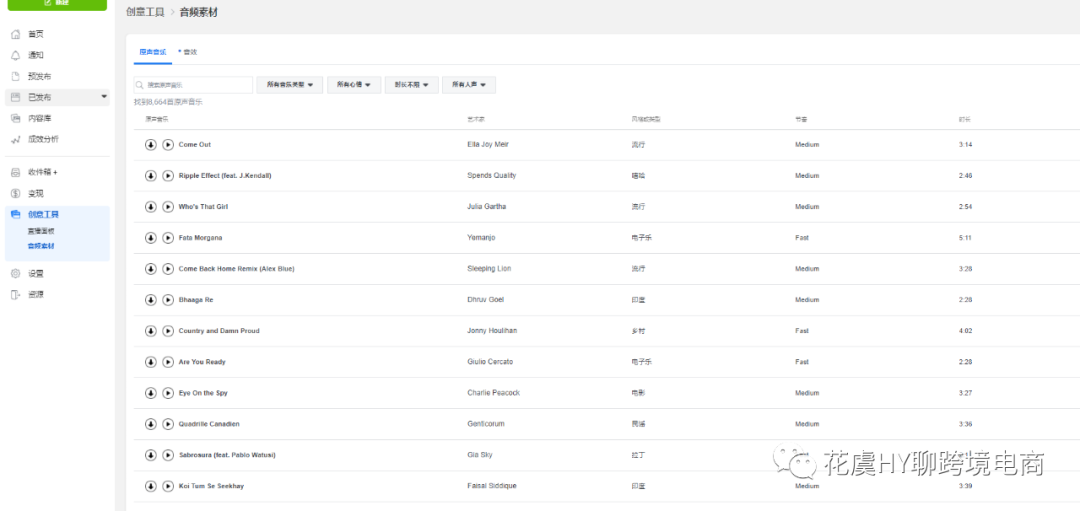
Task: Download Come Back Home Remix (Alex Blue)
Action: pos(151,269)
